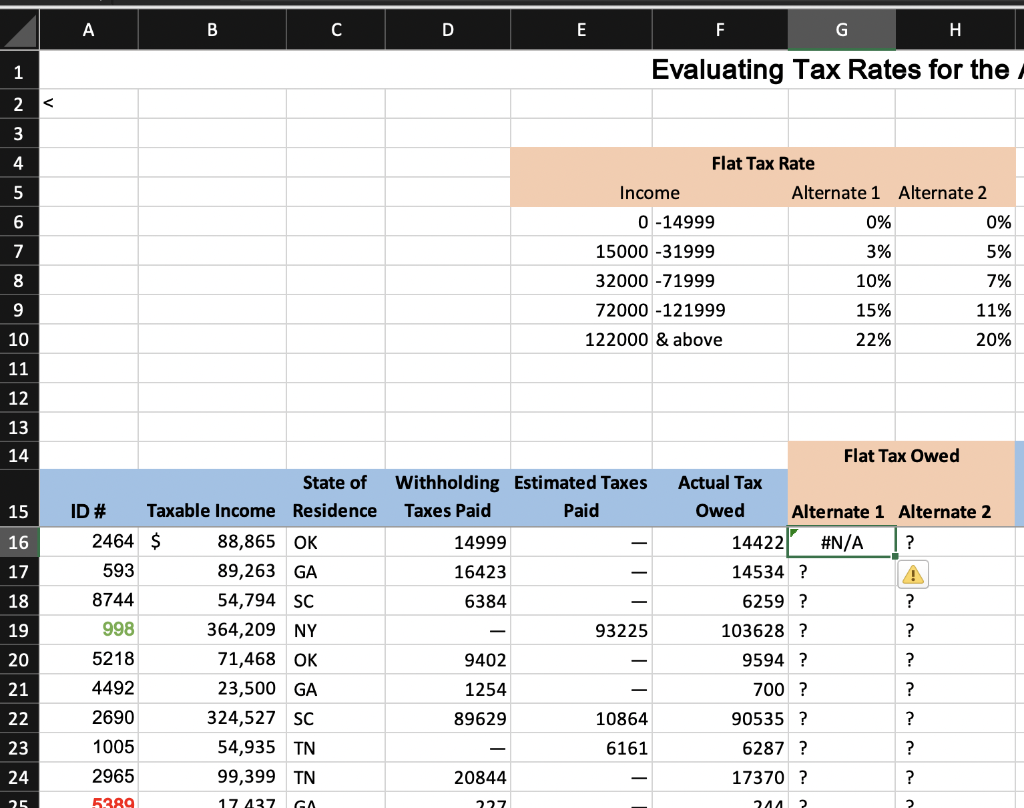Click the taxable income cell 88,865
The height and width of the screenshot is (808, 1024).
click(x=212, y=542)
